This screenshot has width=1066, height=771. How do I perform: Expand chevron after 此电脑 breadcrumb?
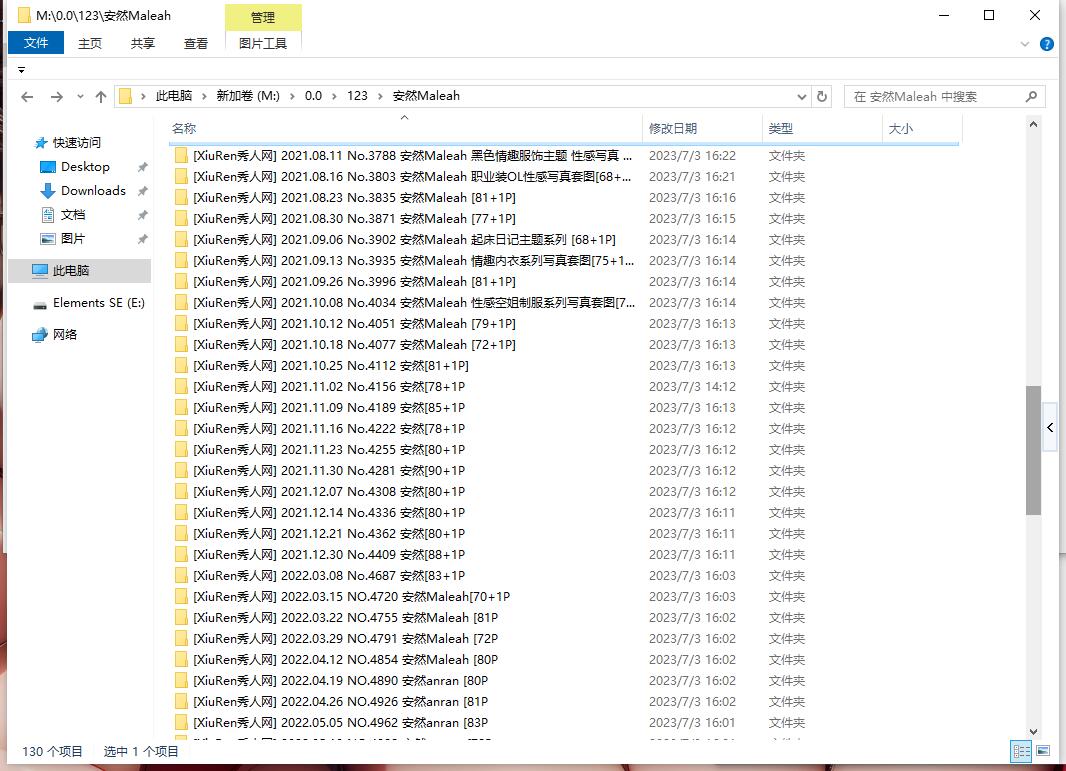point(204,97)
